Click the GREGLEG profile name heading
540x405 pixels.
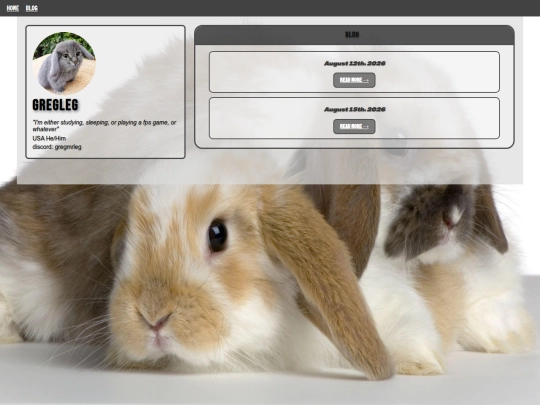(x=55, y=105)
